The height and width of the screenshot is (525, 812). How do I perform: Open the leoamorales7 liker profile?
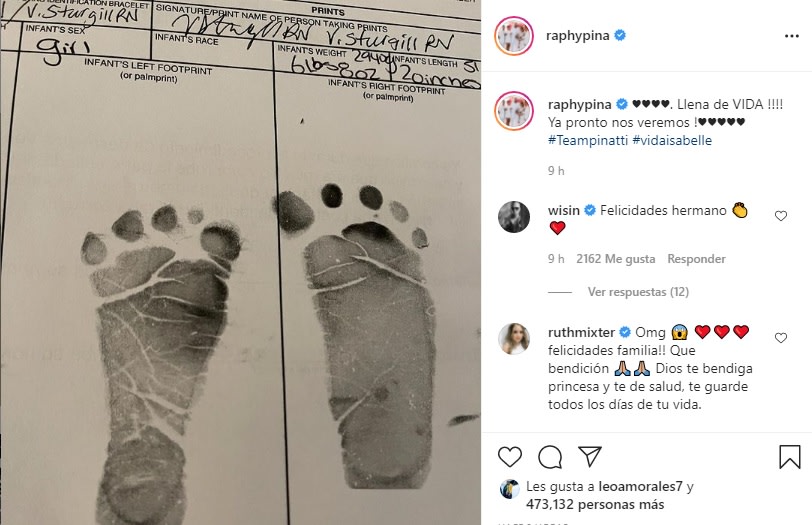pyautogui.click(x=641, y=487)
